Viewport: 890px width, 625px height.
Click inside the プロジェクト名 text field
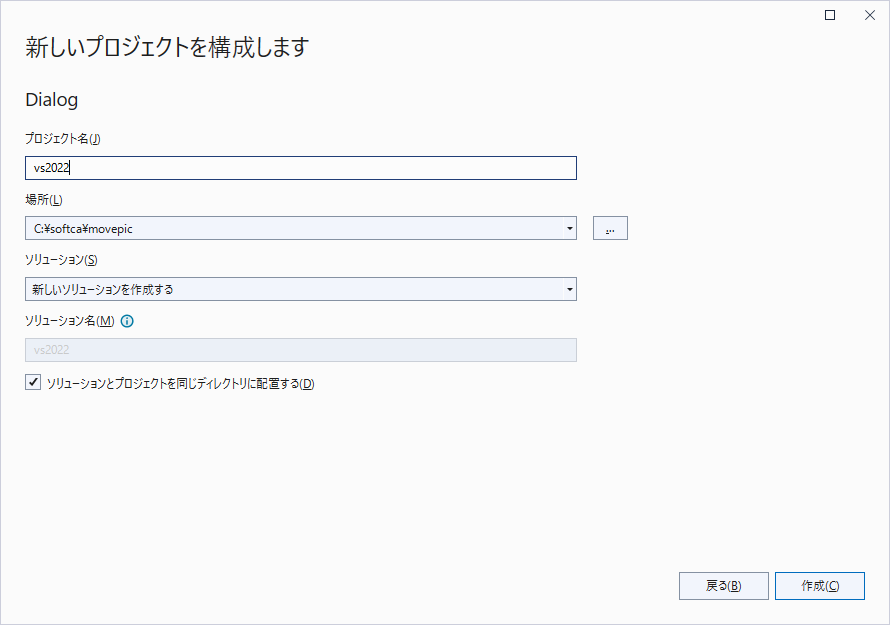tap(300, 168)
